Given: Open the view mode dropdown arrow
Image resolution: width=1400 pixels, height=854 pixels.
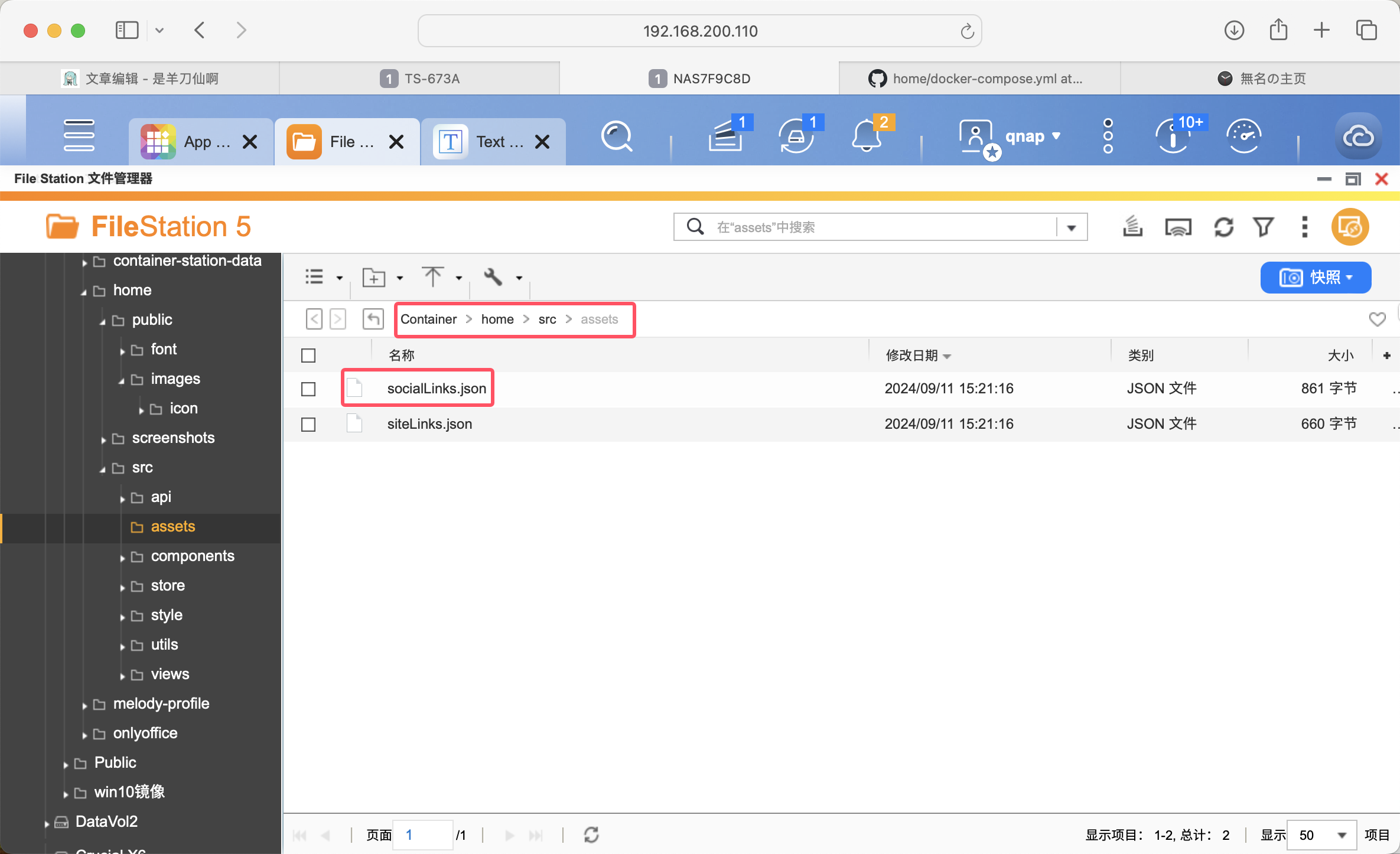Looking at the screenshot, I should (x=340, y=278).
